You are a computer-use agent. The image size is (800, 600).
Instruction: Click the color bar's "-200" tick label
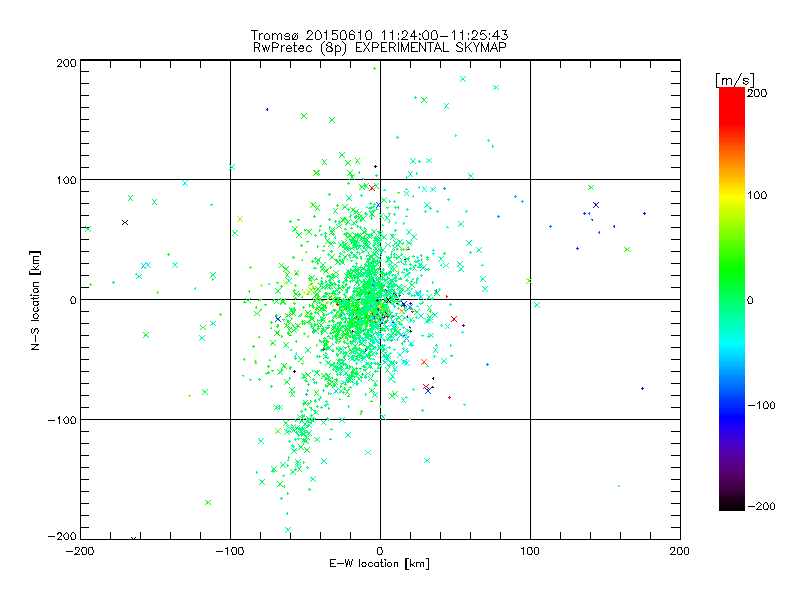pyautogui.click(x=761, y=506)
